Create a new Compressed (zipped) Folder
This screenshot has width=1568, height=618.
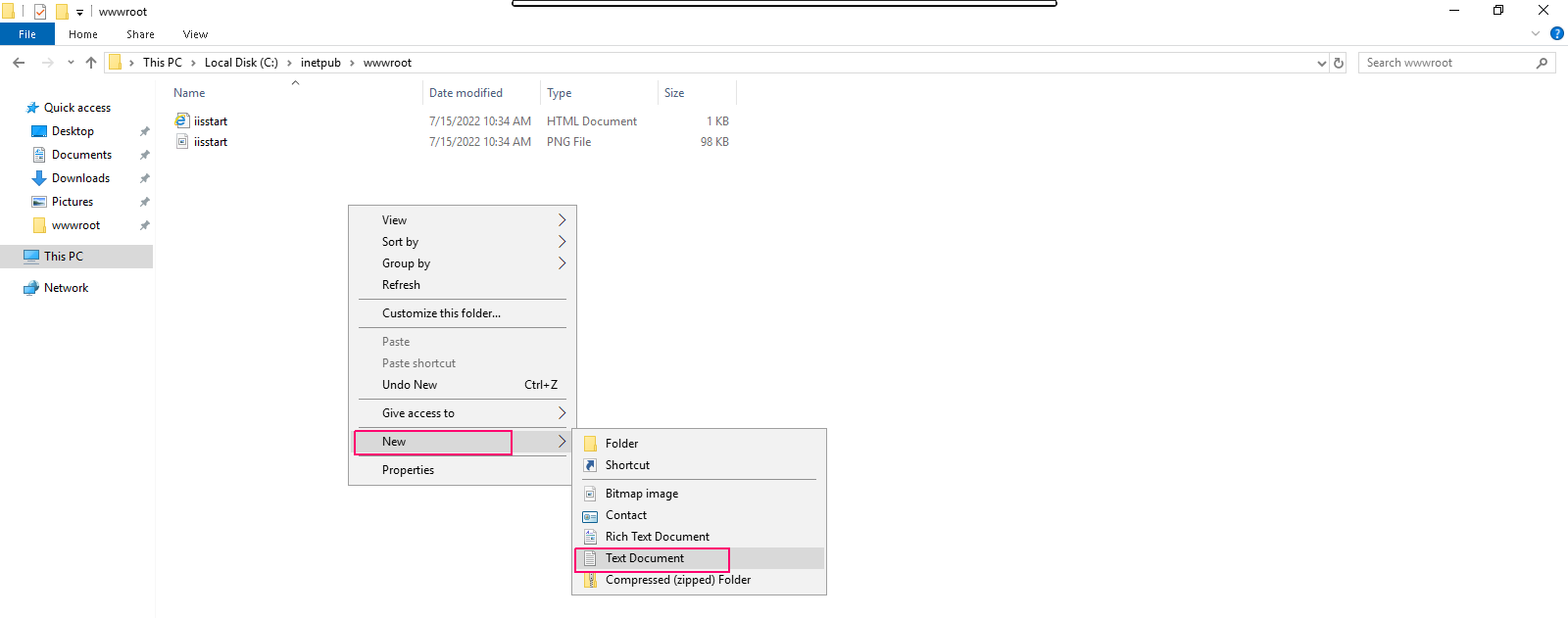(x=699, y=580)
